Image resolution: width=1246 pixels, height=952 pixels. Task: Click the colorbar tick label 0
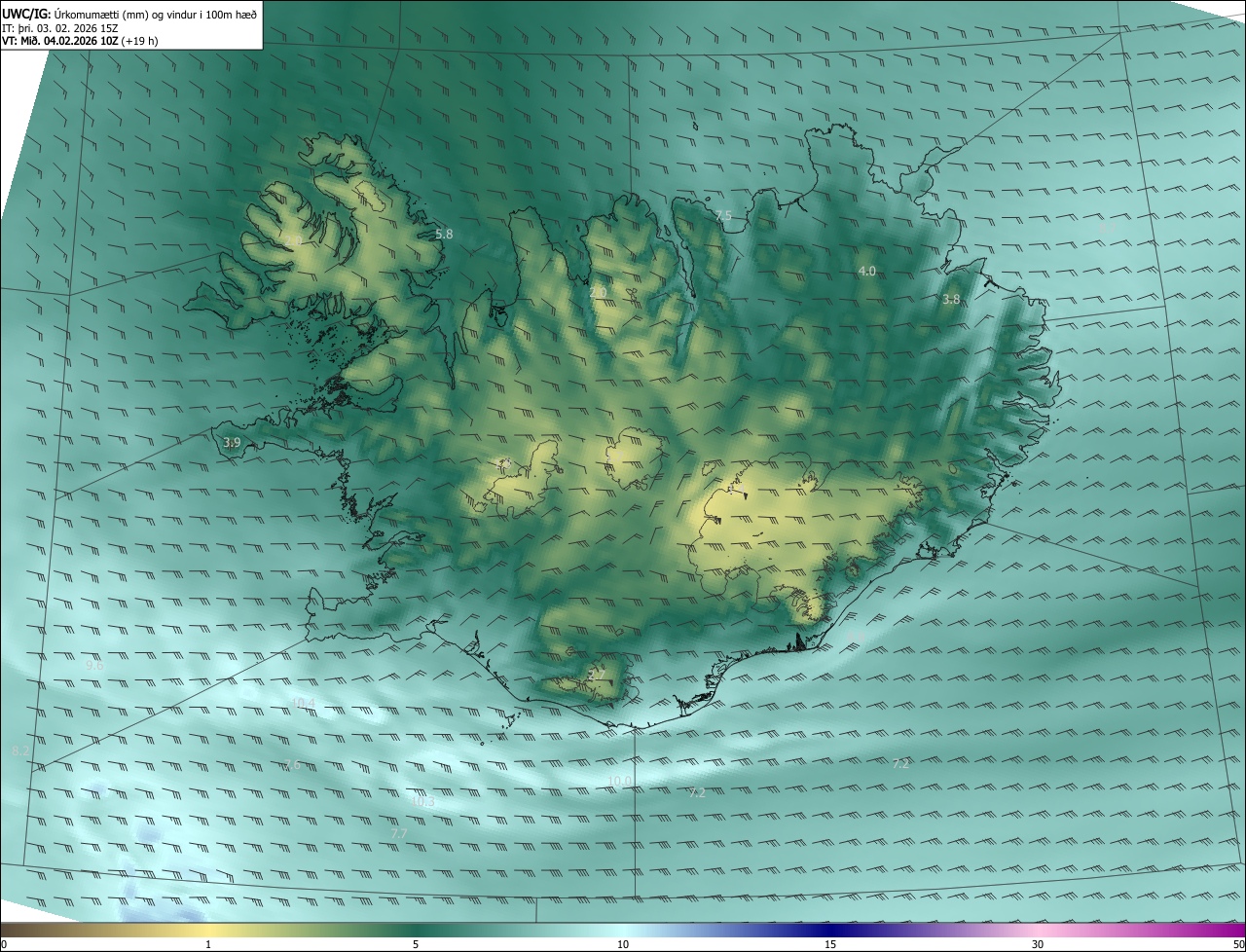point(4,945)
